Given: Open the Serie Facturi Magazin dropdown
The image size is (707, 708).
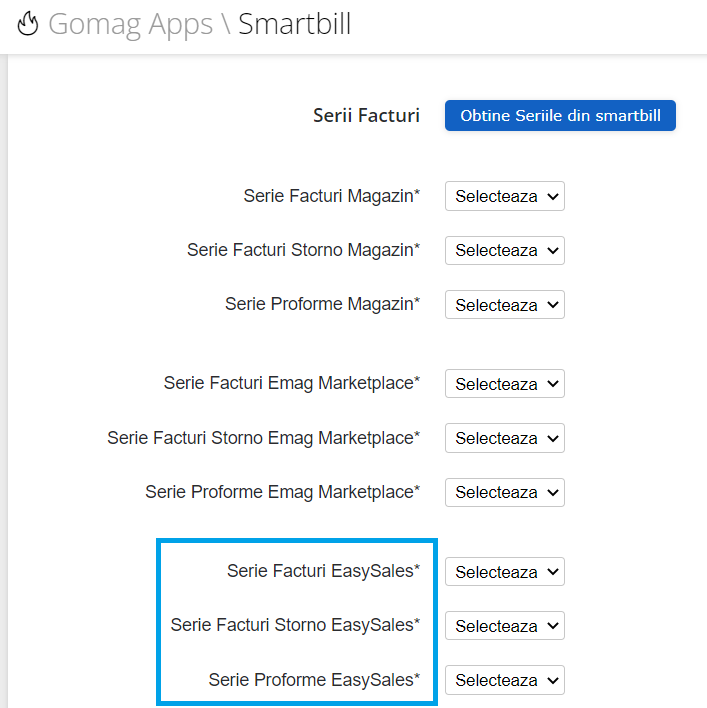Looking at the screenshot, I should click(x=505, y=196).
